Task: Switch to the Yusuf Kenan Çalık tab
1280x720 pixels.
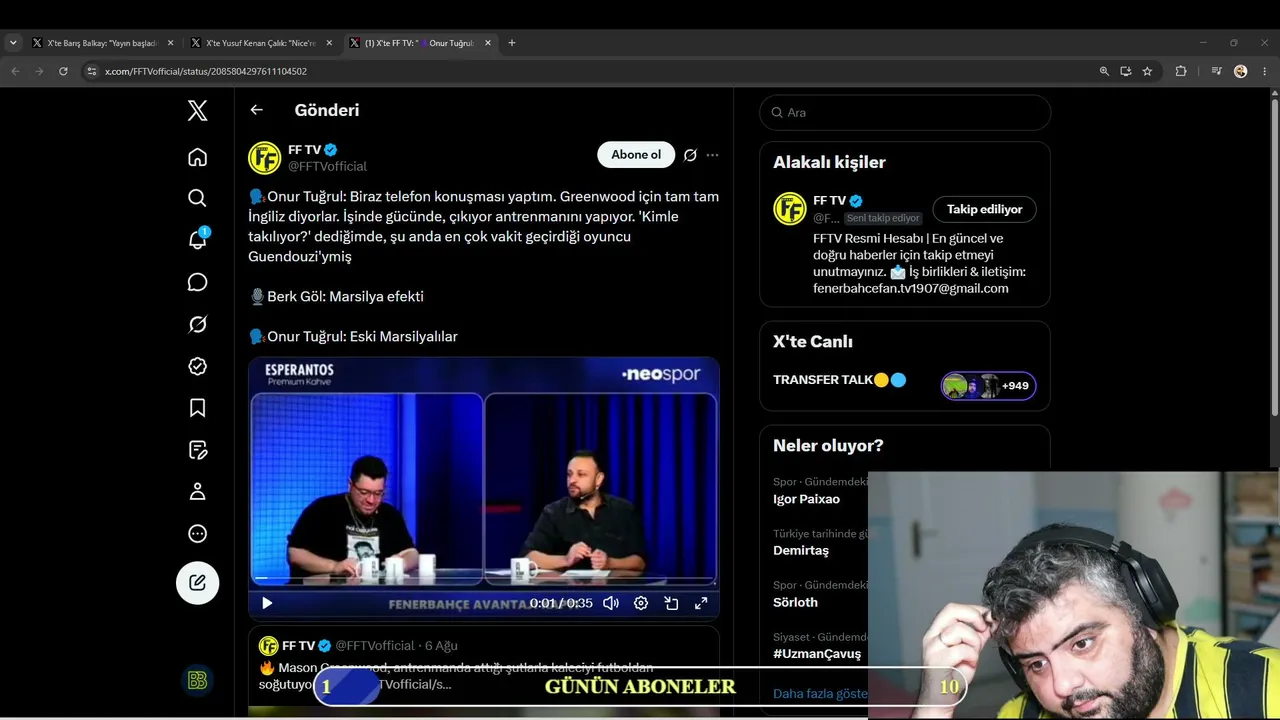Action: pyautogui.click(x=260, y=43)
